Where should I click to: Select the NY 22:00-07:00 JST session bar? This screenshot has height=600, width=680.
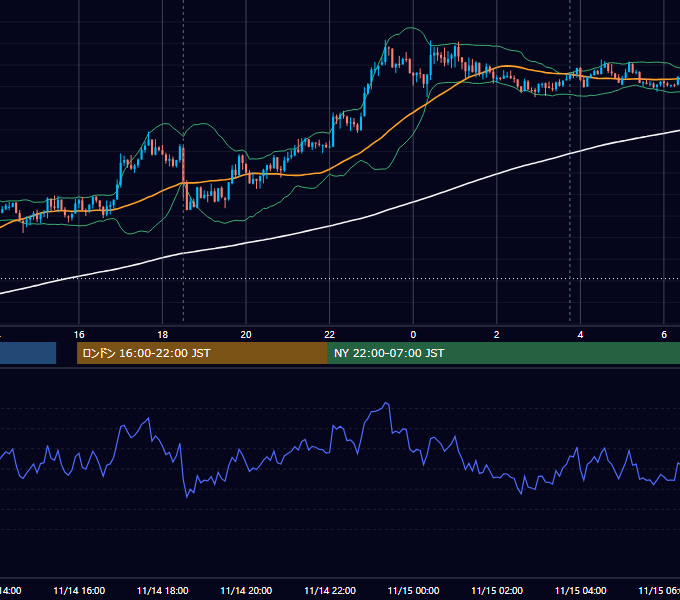tap(503, 353)
